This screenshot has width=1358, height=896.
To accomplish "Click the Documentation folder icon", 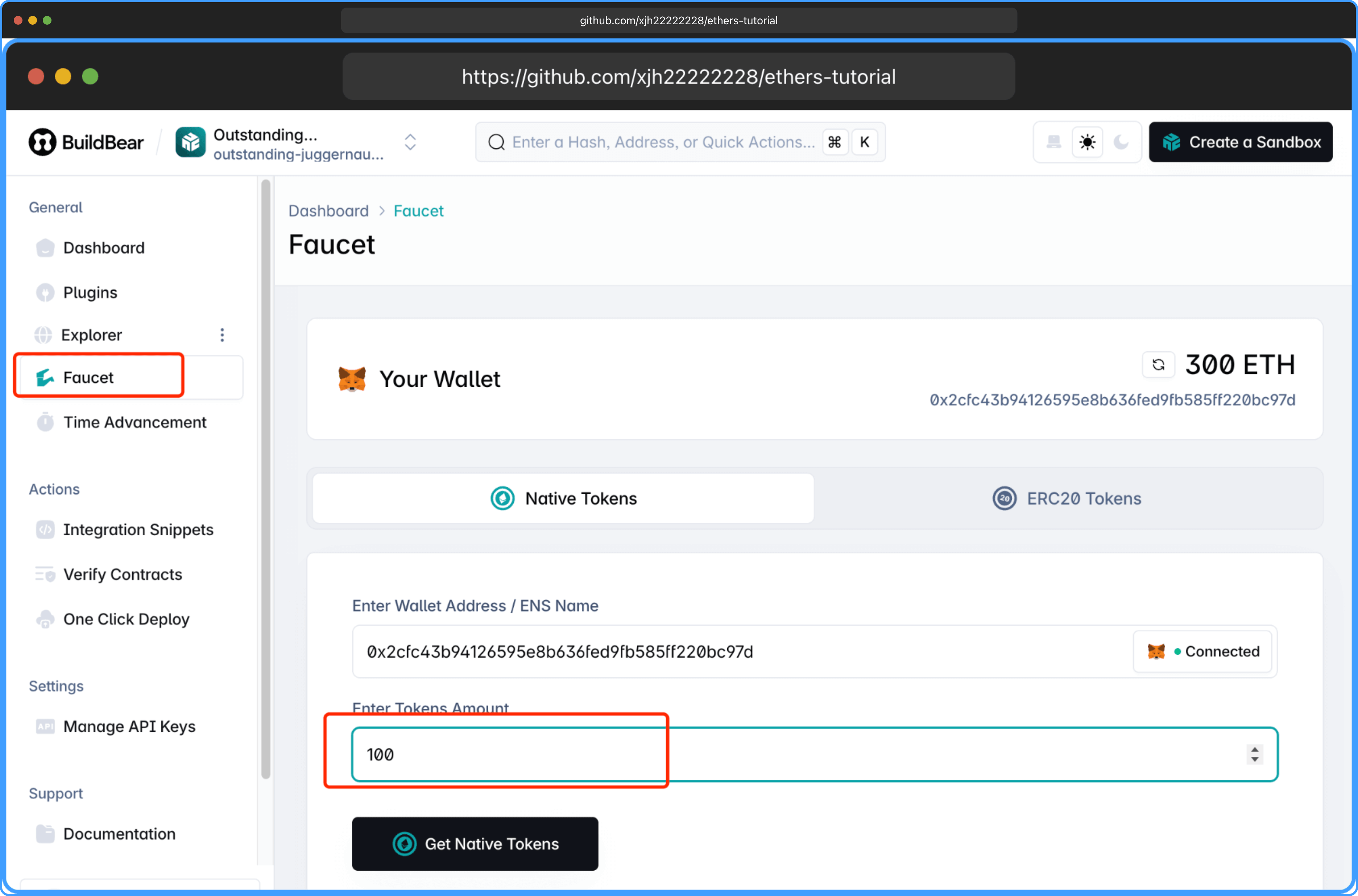I will click(45, 834).
